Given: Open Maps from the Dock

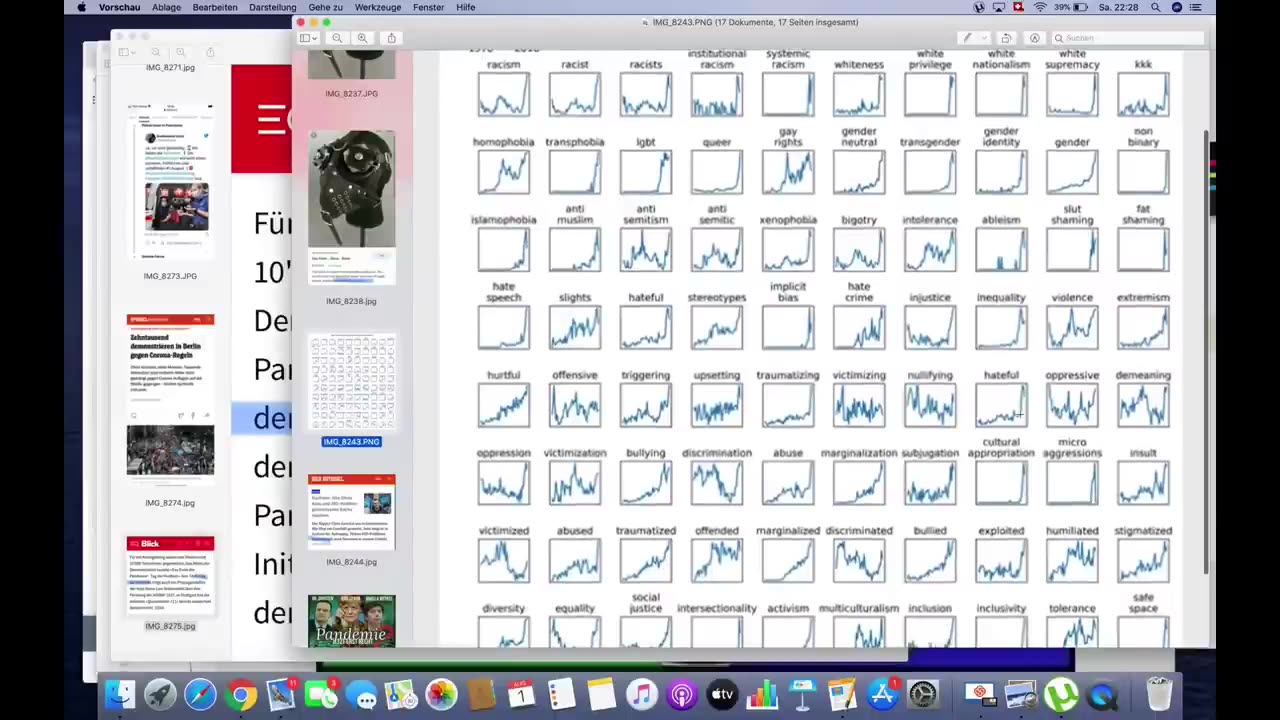Looking at the screenshot, I should 401,694.
